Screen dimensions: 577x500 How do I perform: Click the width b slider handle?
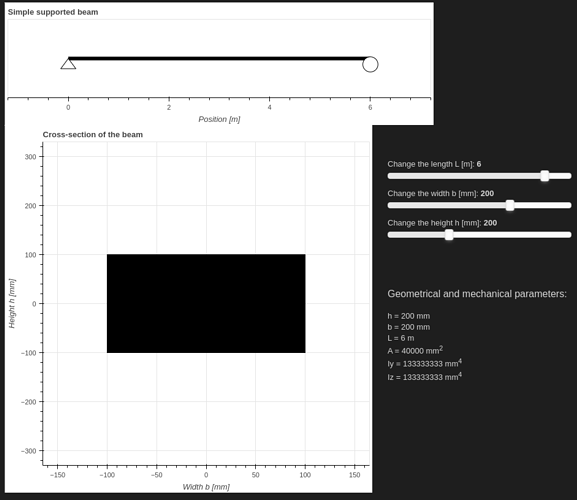[510, 205]
